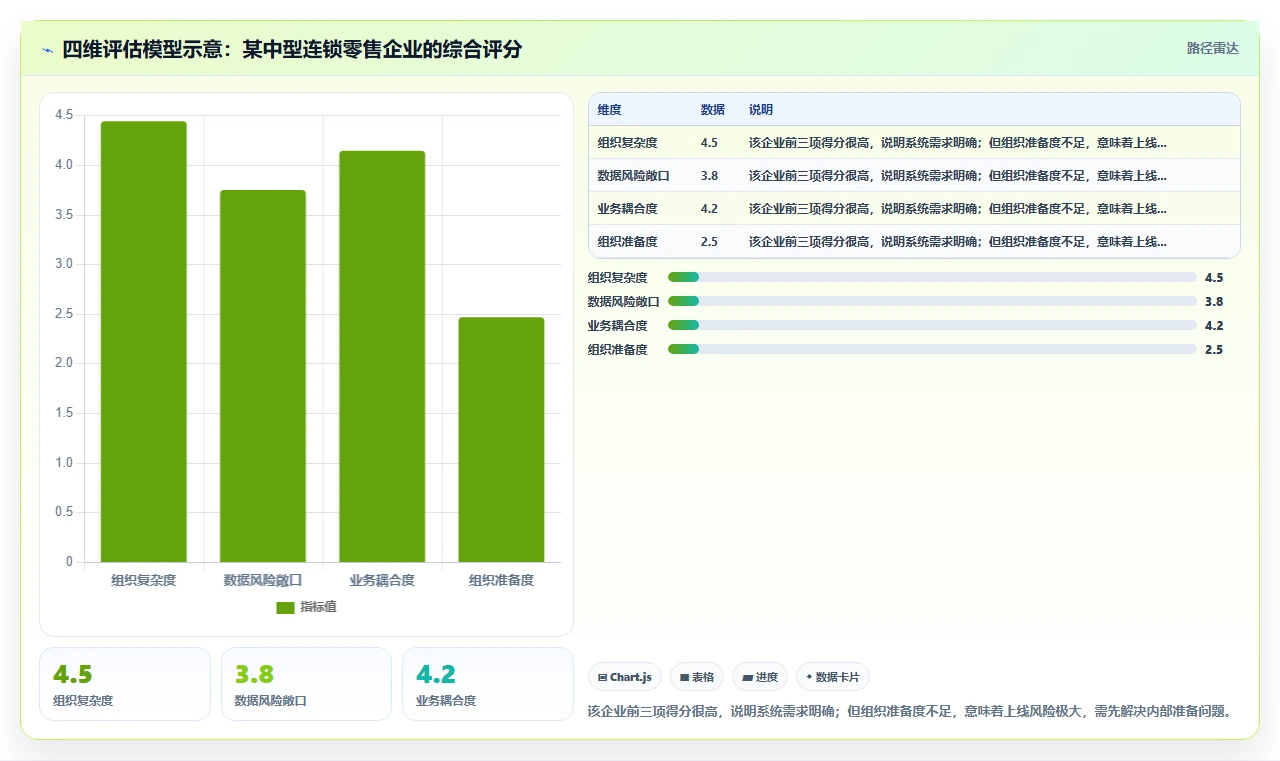This screenshot has width=1280, height=761.
Task: Select the 组织复杂度 table row cell
Action: (627, 143)
